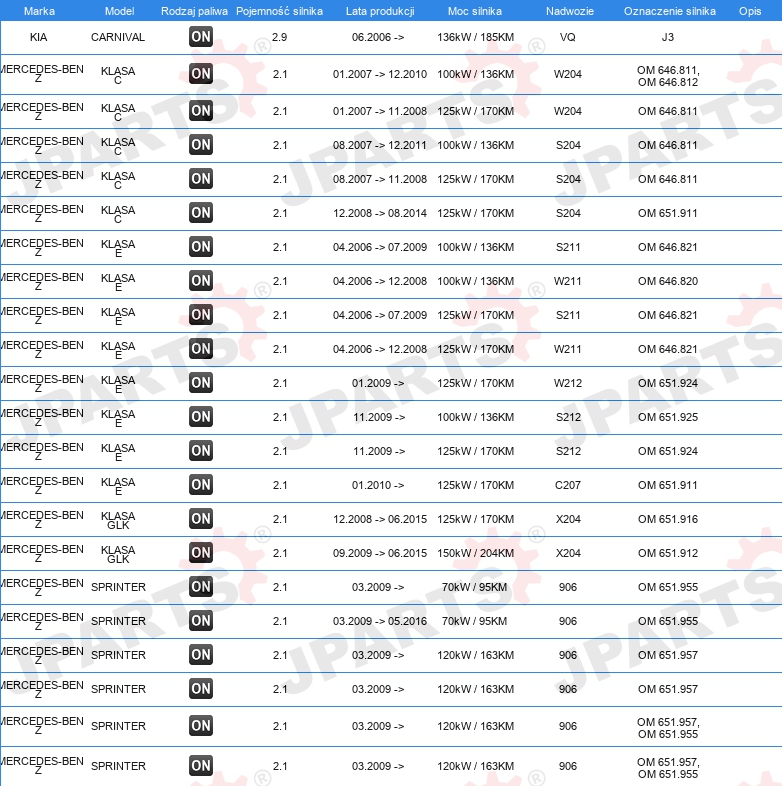Select the J3 engine code cell

tap(668, 37)
